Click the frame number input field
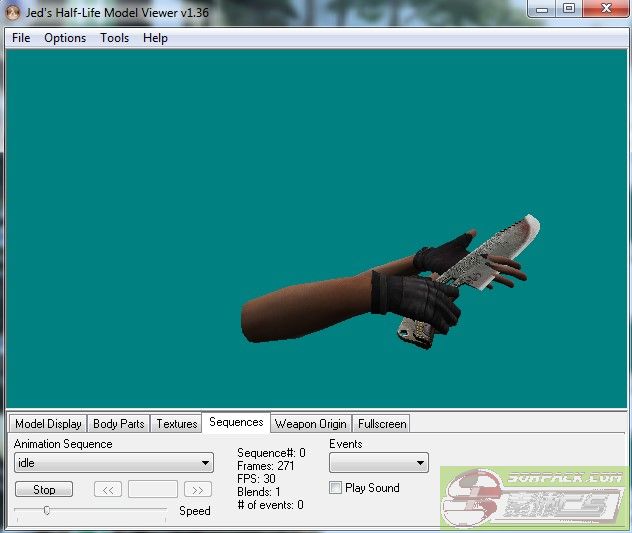The height and width of the screenshot is (533, 632). click(x=153, y=489)
